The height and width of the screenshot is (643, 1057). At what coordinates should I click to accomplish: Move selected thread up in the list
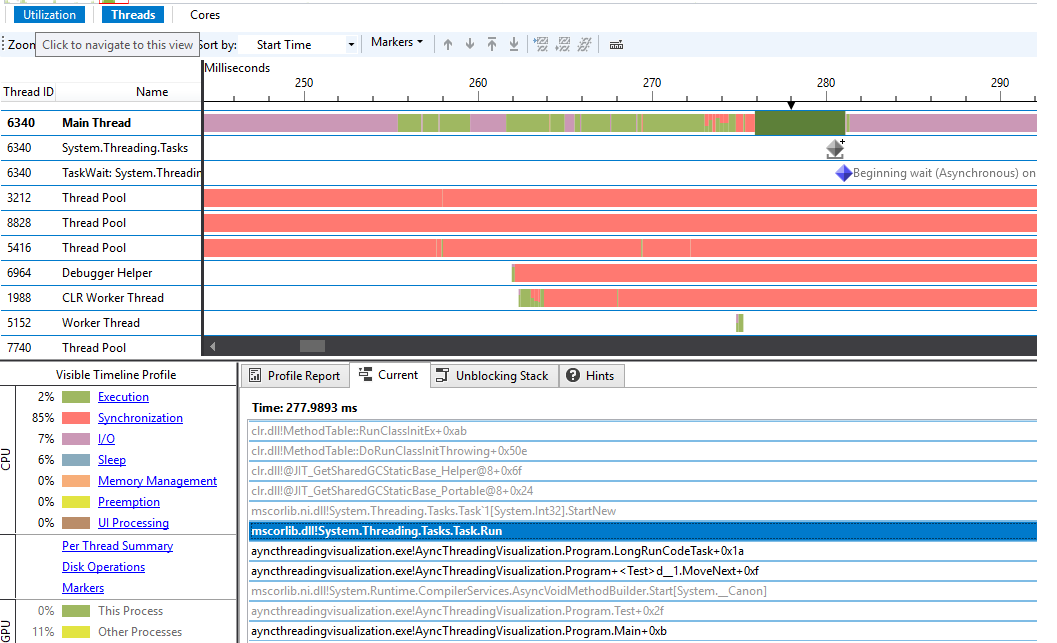pyautogui.click(x=447, y=44)
